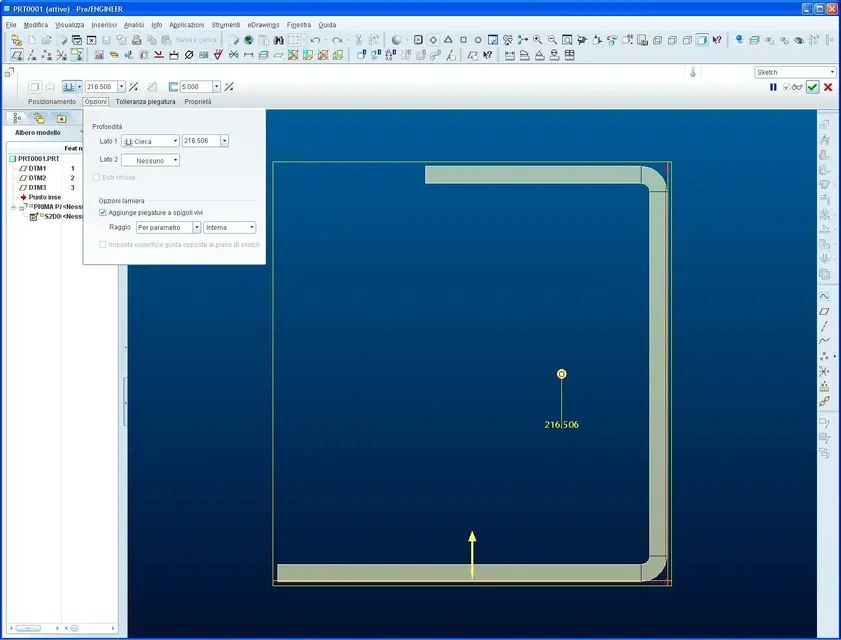Click the datum curve tool in right toolbar
Screen dimensions: 841x640
(x=824, y=341)
